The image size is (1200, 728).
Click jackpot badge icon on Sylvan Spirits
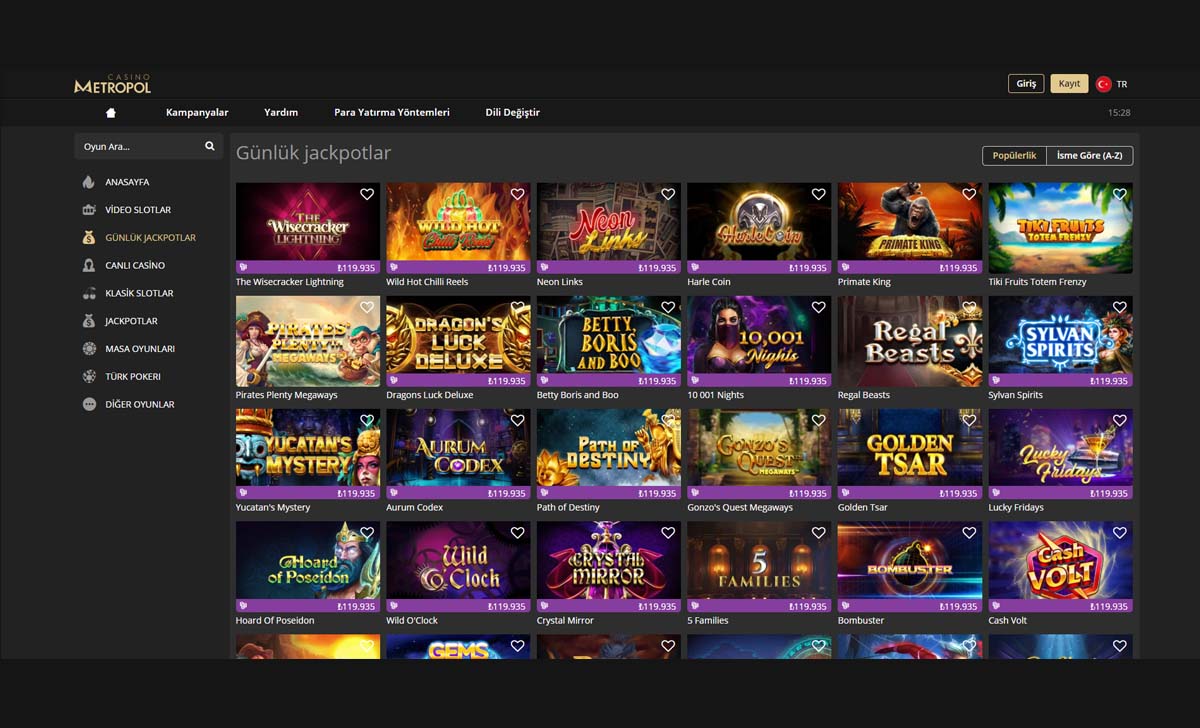[995, 381]
